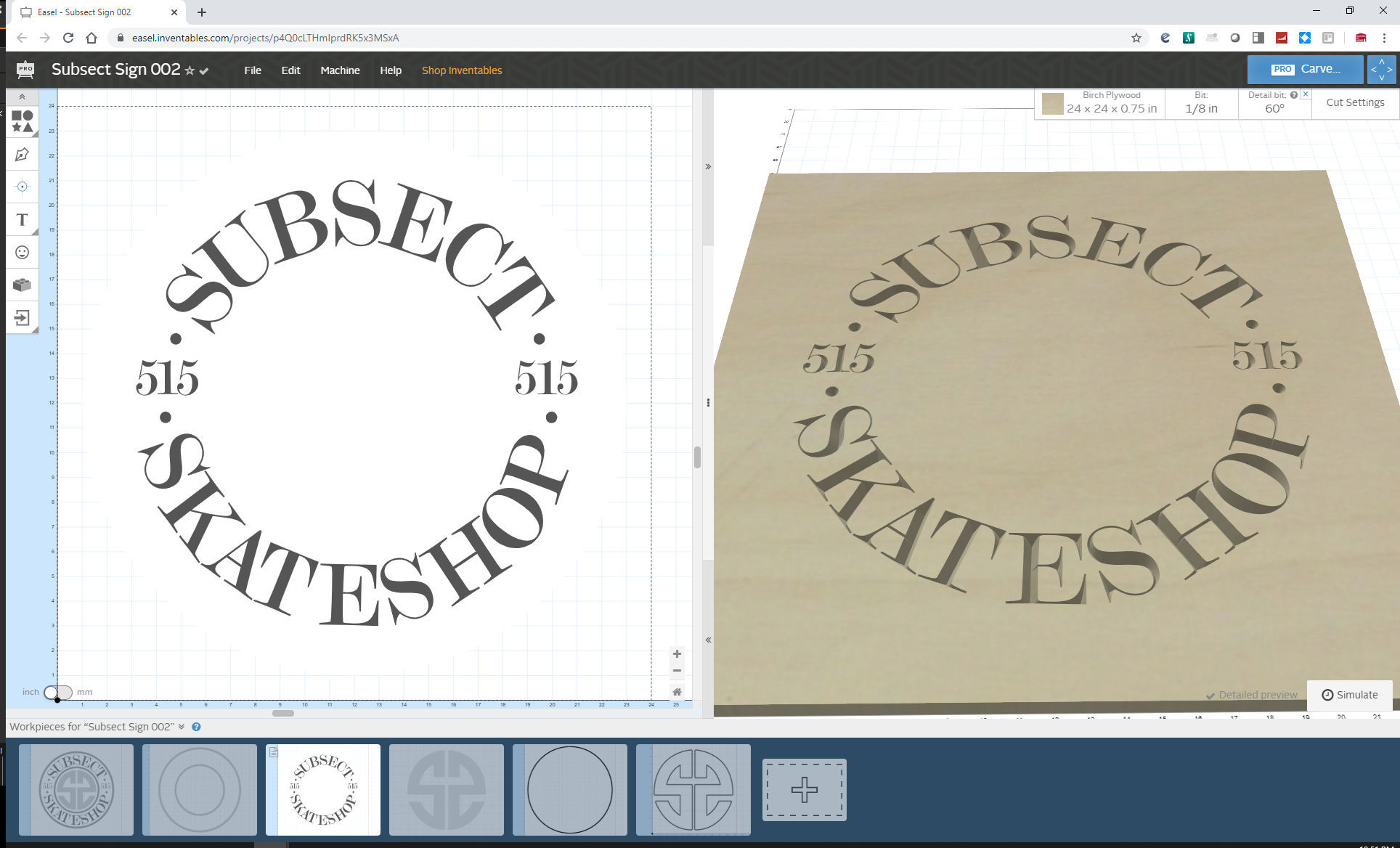1400x848 pixels.
Task: Click the Birch Plywood material swatch
Action: [1052, 104]
